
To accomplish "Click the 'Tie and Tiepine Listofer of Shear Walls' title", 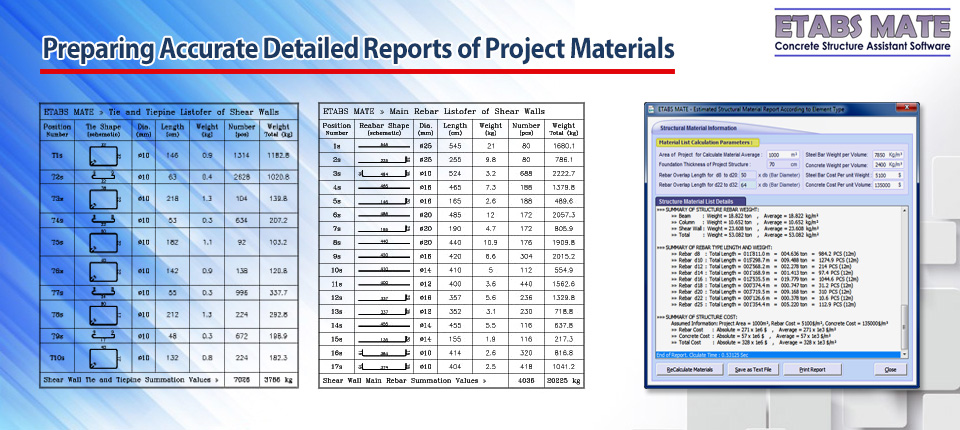I will point(193,112).
